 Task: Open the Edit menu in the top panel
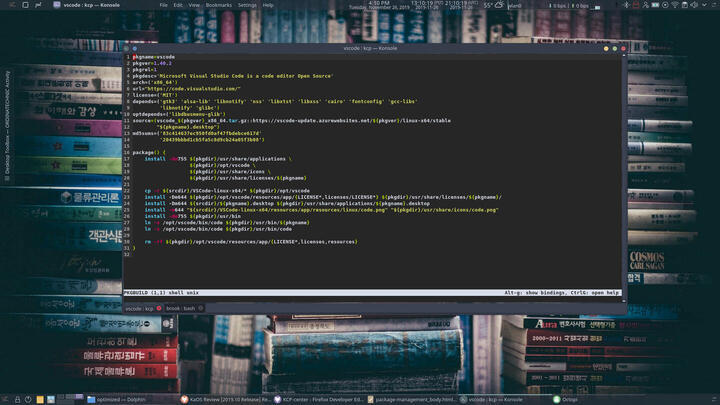point(178,5)
